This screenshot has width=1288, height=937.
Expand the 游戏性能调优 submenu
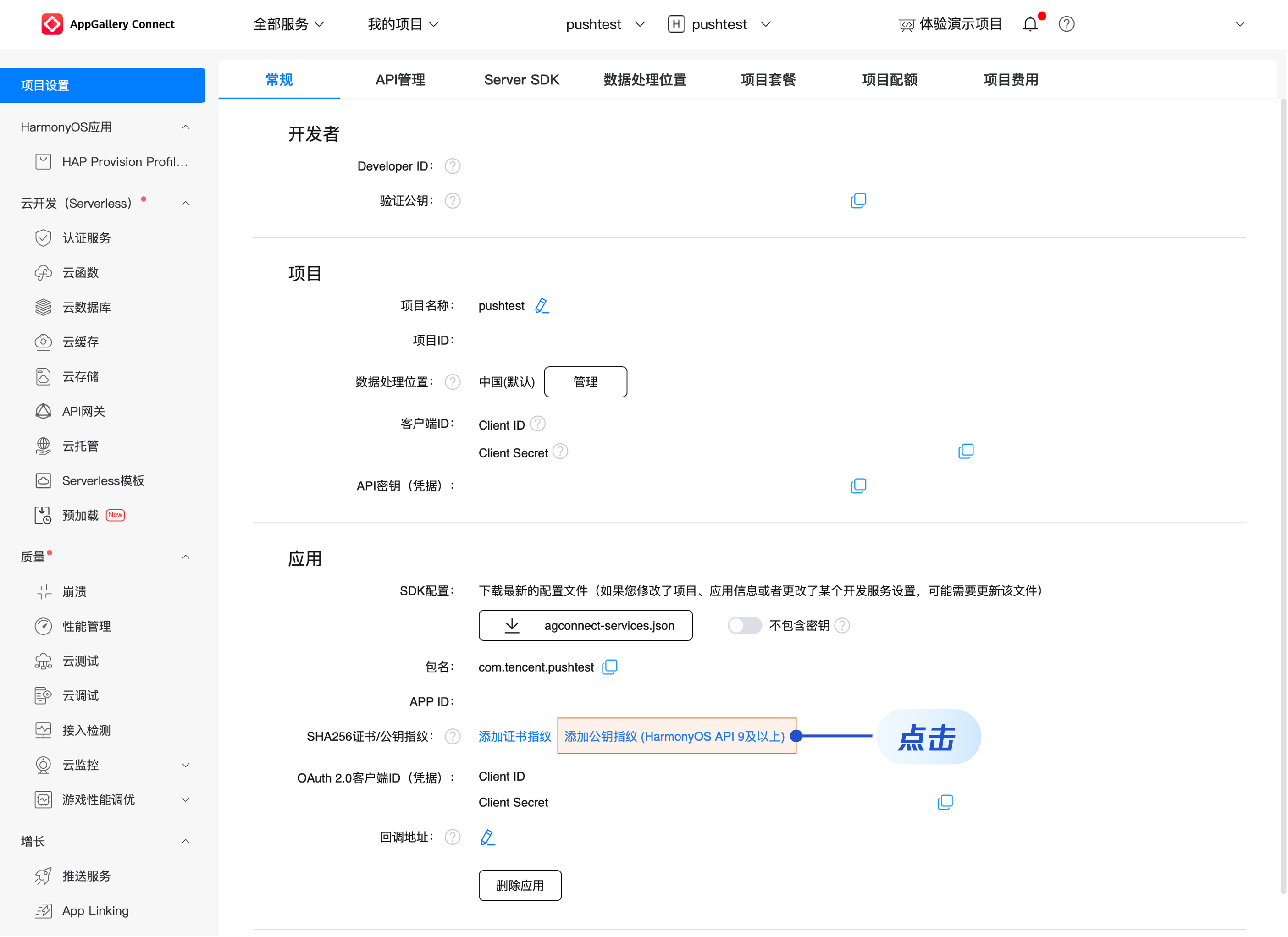(186, 801)
